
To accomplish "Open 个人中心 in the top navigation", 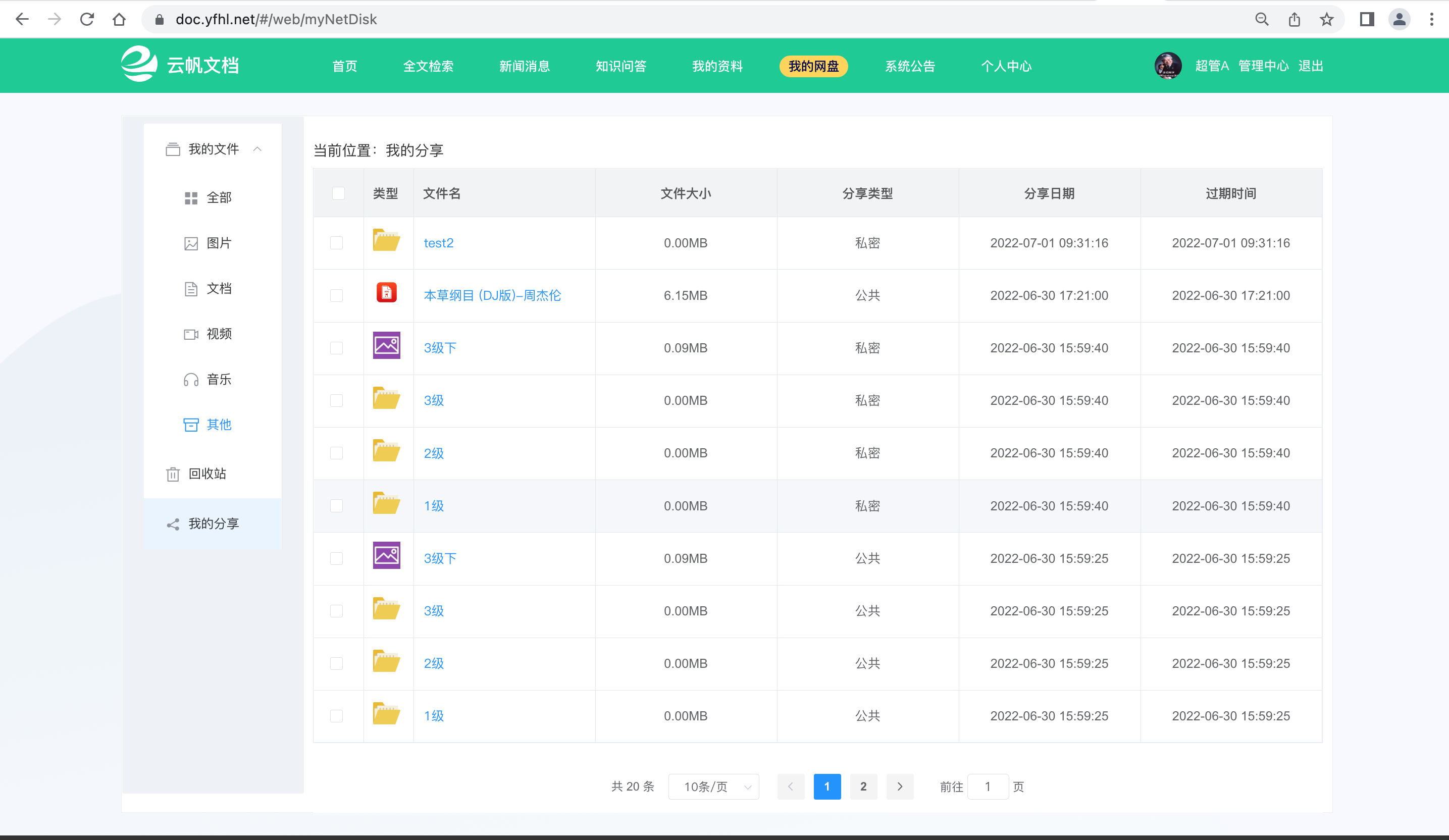I will pos(1006,66).
